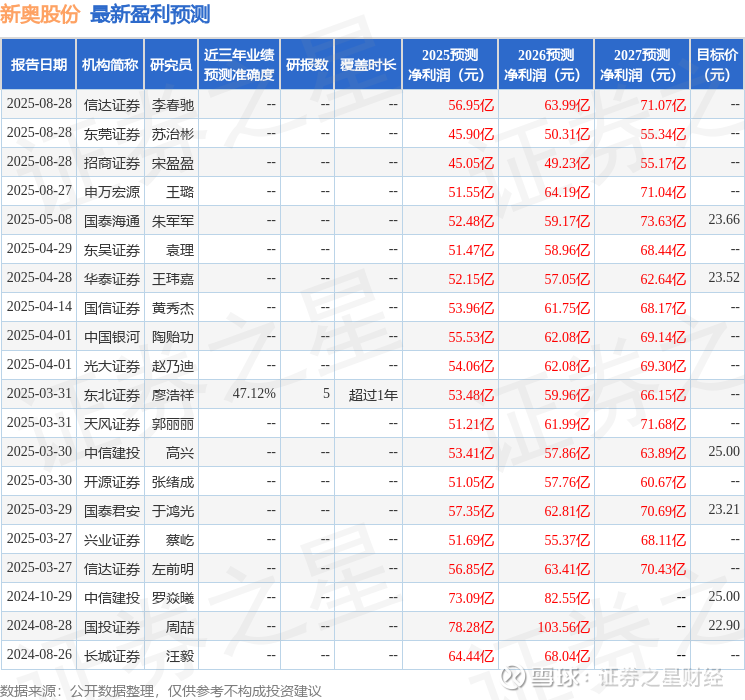Viewport: 745px width, 700px height.
Task: Click analyst name 苏治彬
Action: pyautogui.click(x=172, y=134)
